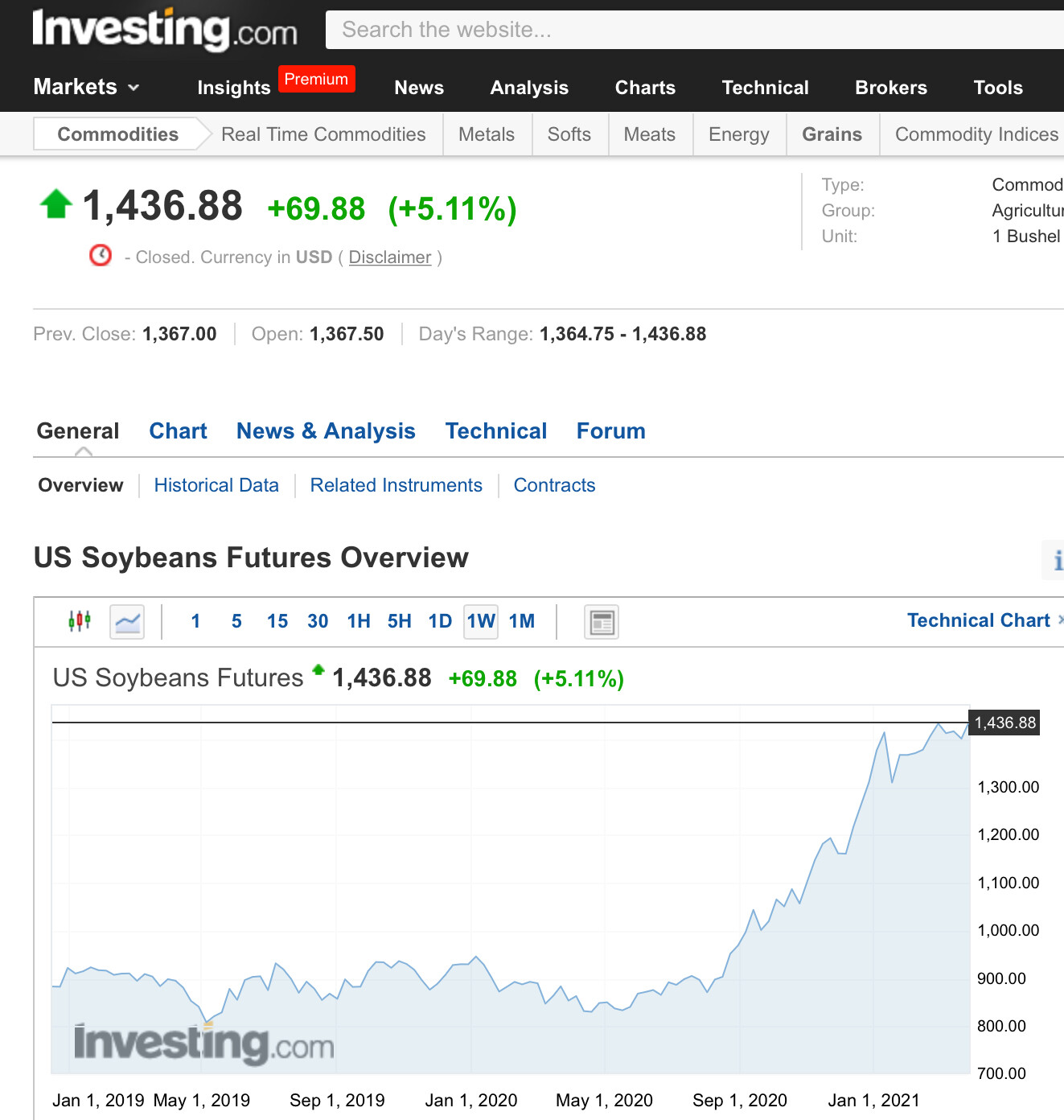Viewport: 1064px width, 1120px height.
Task: Click the Unit: 1 Bushel value
Action: (x=1026, y=237)
